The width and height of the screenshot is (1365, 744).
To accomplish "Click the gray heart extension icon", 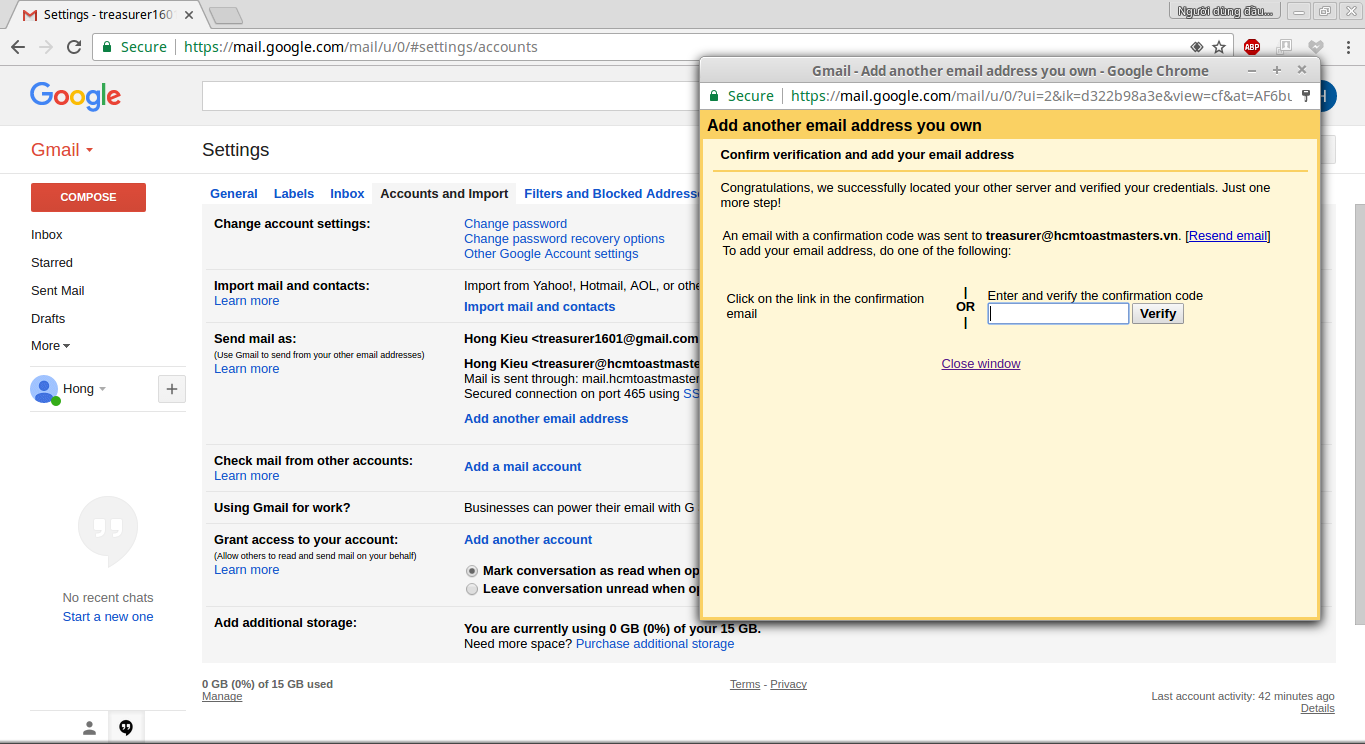I will tap(1316, 47).
